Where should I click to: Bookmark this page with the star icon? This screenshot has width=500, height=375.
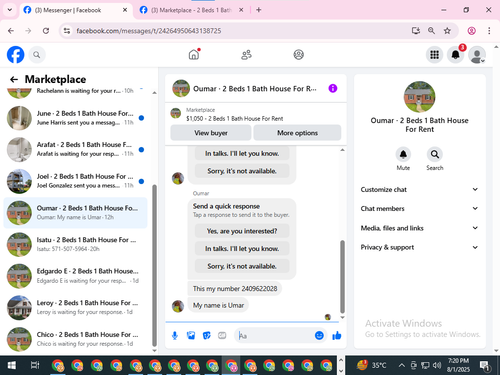[x=447, y=31]
